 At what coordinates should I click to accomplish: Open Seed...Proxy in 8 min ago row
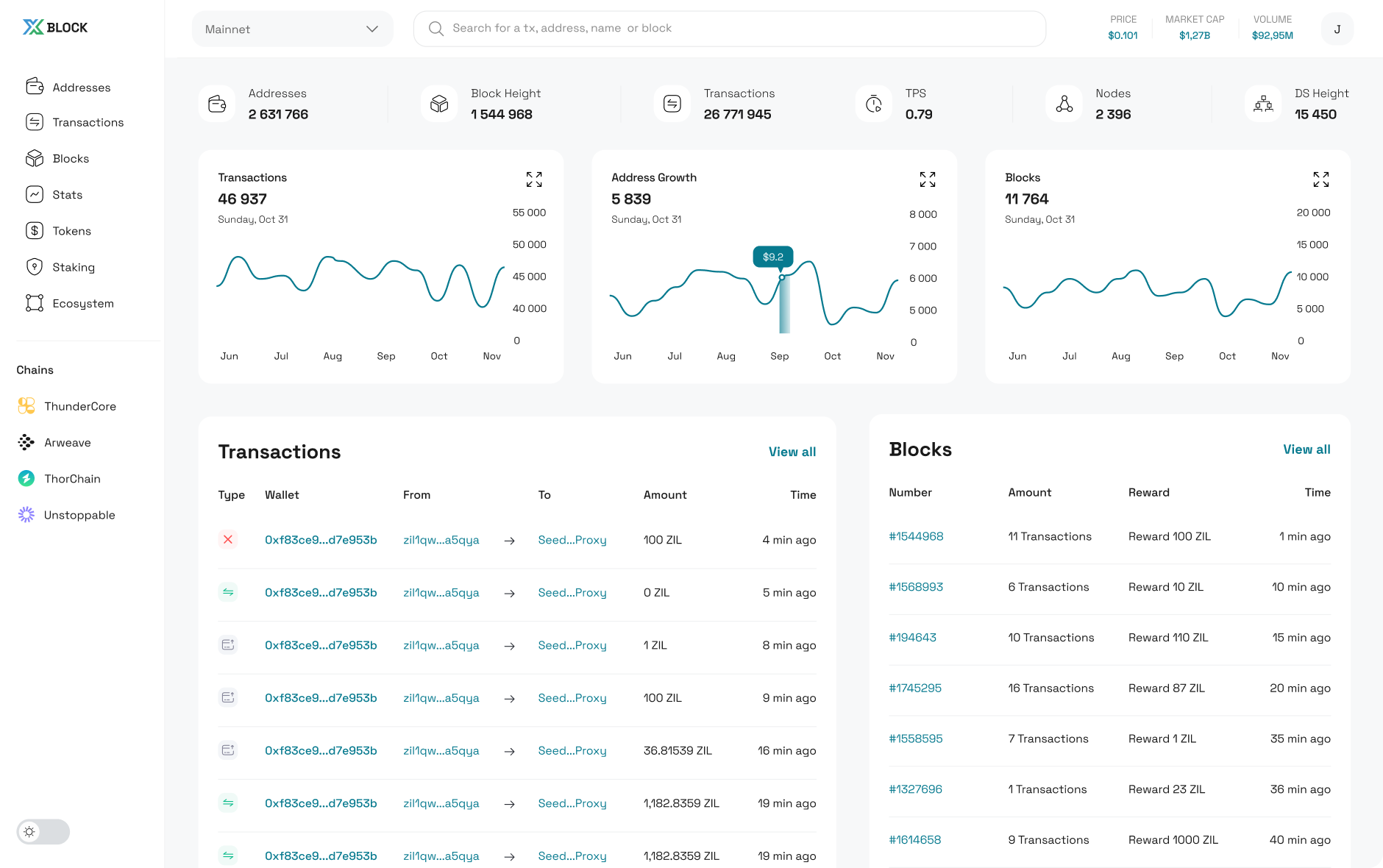point(572,645)
